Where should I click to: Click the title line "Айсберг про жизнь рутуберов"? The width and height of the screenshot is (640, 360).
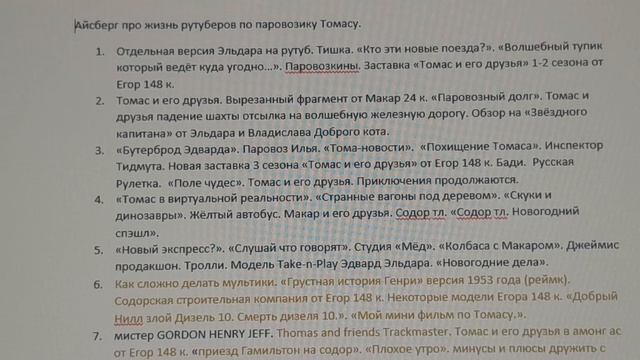(156, 25)
